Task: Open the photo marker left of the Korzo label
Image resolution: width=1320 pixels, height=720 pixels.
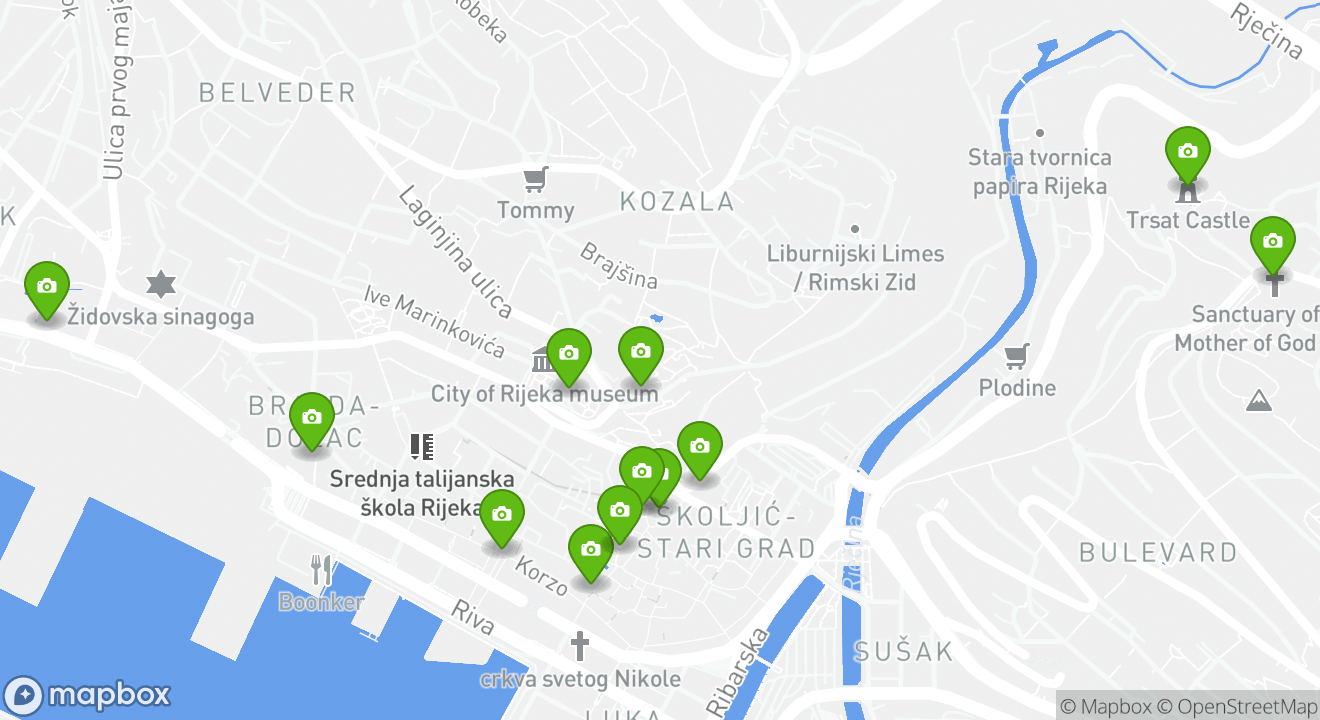Action: [x=501, y=518]
